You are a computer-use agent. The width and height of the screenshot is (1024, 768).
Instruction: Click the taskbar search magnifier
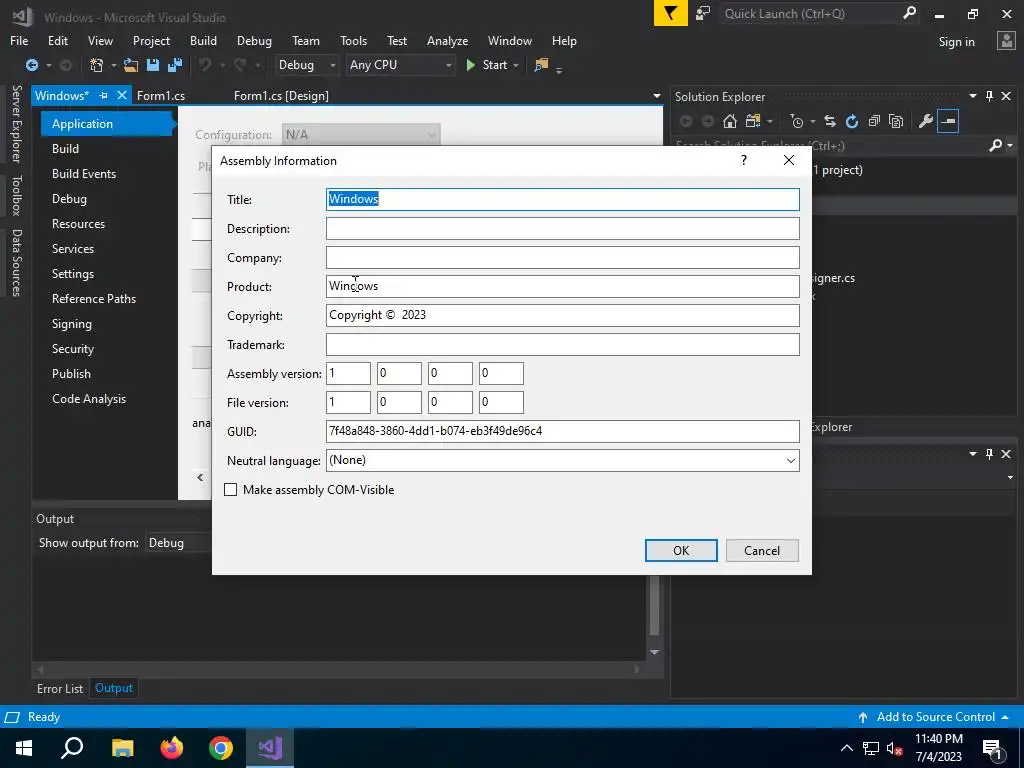72,747
